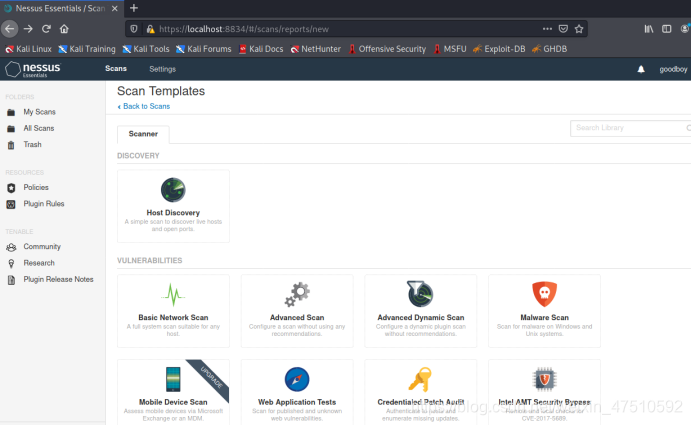
Task: Open the Kali Docs bookmark
Action: (261, 49)
